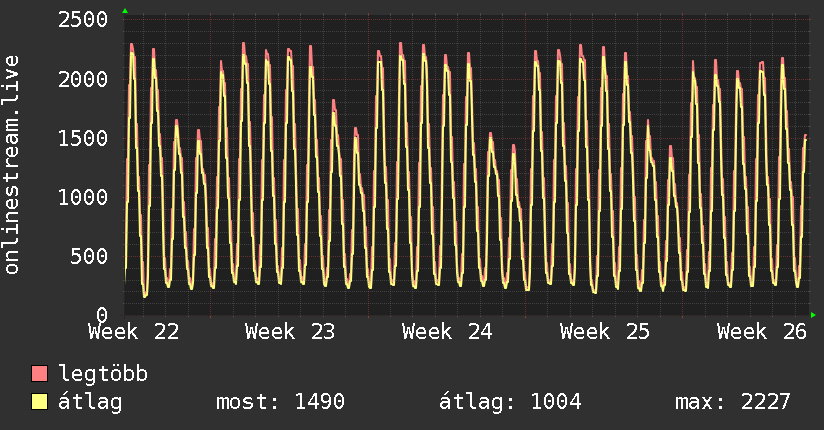This screenshot has height=430, width=824.
Task: Click the Week 23 axis label
Action: pos(290,332)
